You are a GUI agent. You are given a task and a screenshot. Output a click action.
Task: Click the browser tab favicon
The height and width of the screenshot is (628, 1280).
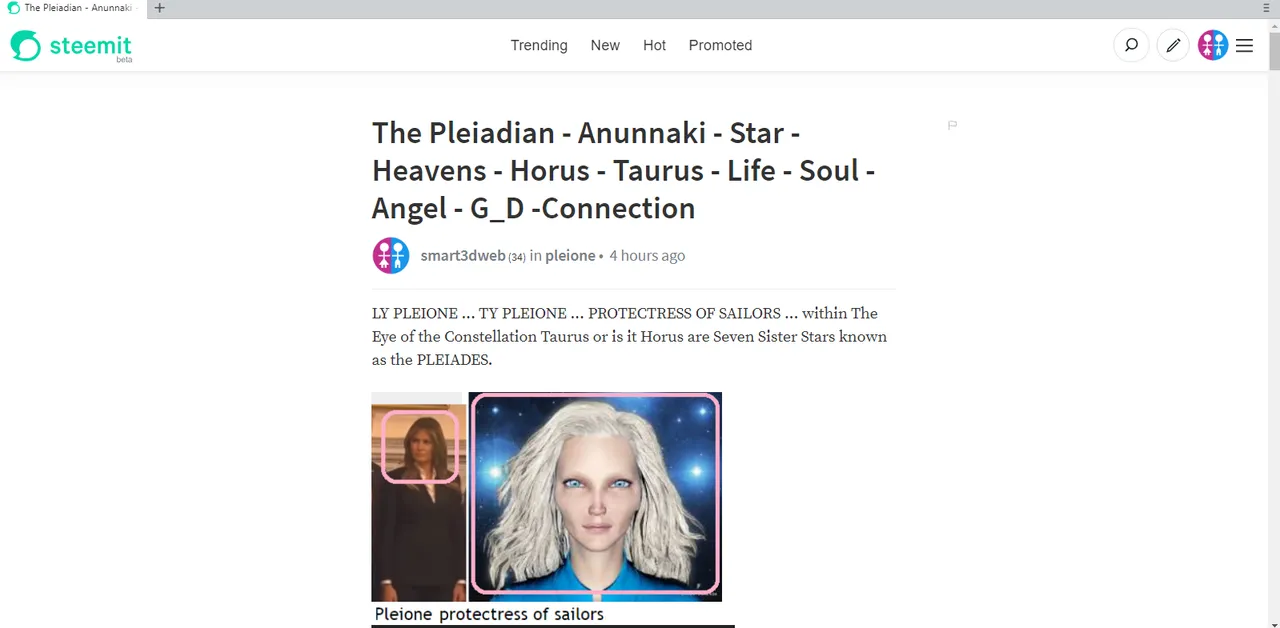[x=13, y=8]
